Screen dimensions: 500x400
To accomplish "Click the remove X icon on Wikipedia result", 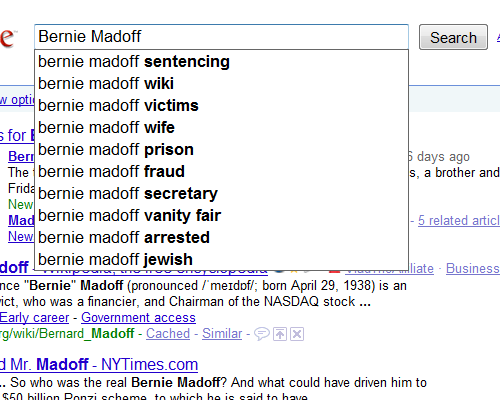I will tap(297, 334).
